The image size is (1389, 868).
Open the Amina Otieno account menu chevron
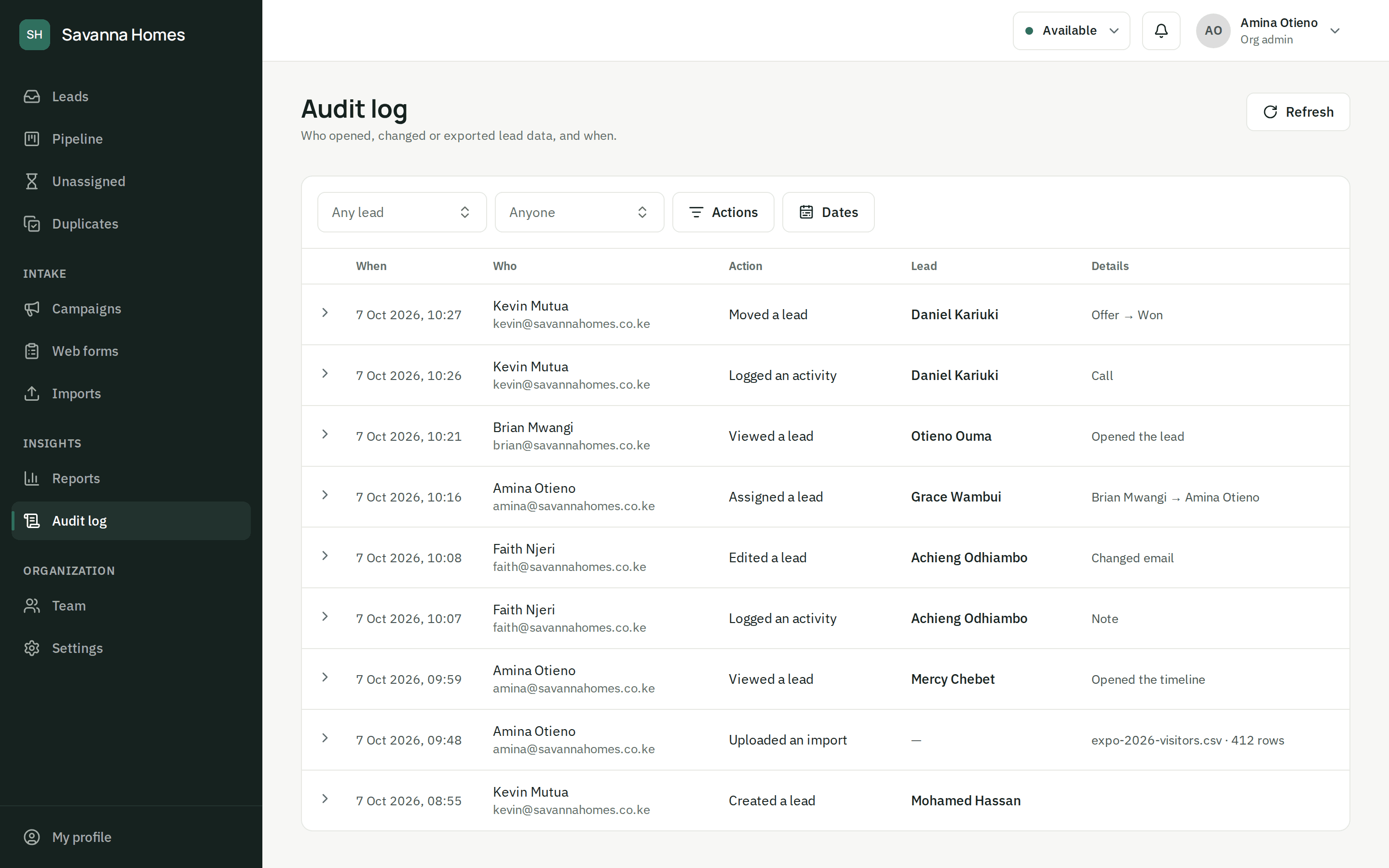click(x=1335, y=31)
